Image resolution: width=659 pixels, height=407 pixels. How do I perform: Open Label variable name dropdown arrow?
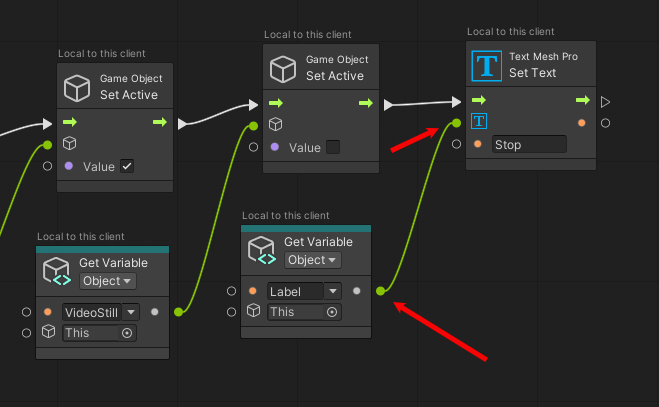(333, 291)
